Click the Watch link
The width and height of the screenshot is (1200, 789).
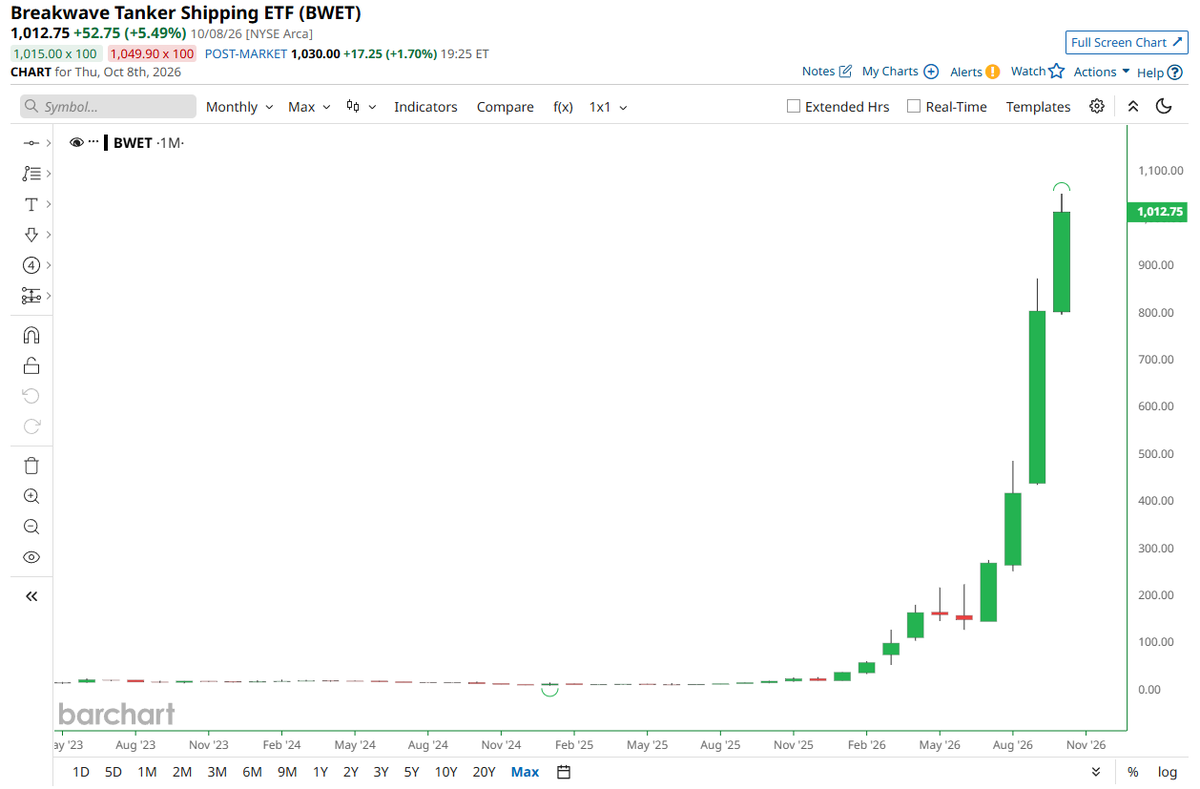point(1028,71)
